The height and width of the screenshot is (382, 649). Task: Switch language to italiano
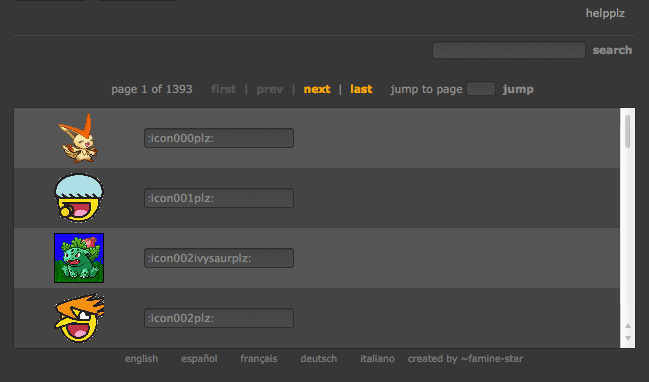click(x=377, y=358)
